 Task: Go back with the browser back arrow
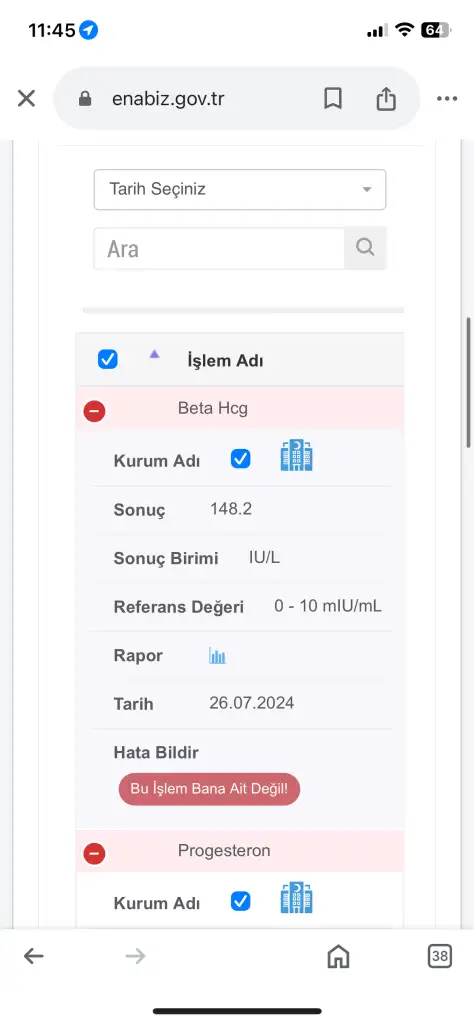[34, 957]
